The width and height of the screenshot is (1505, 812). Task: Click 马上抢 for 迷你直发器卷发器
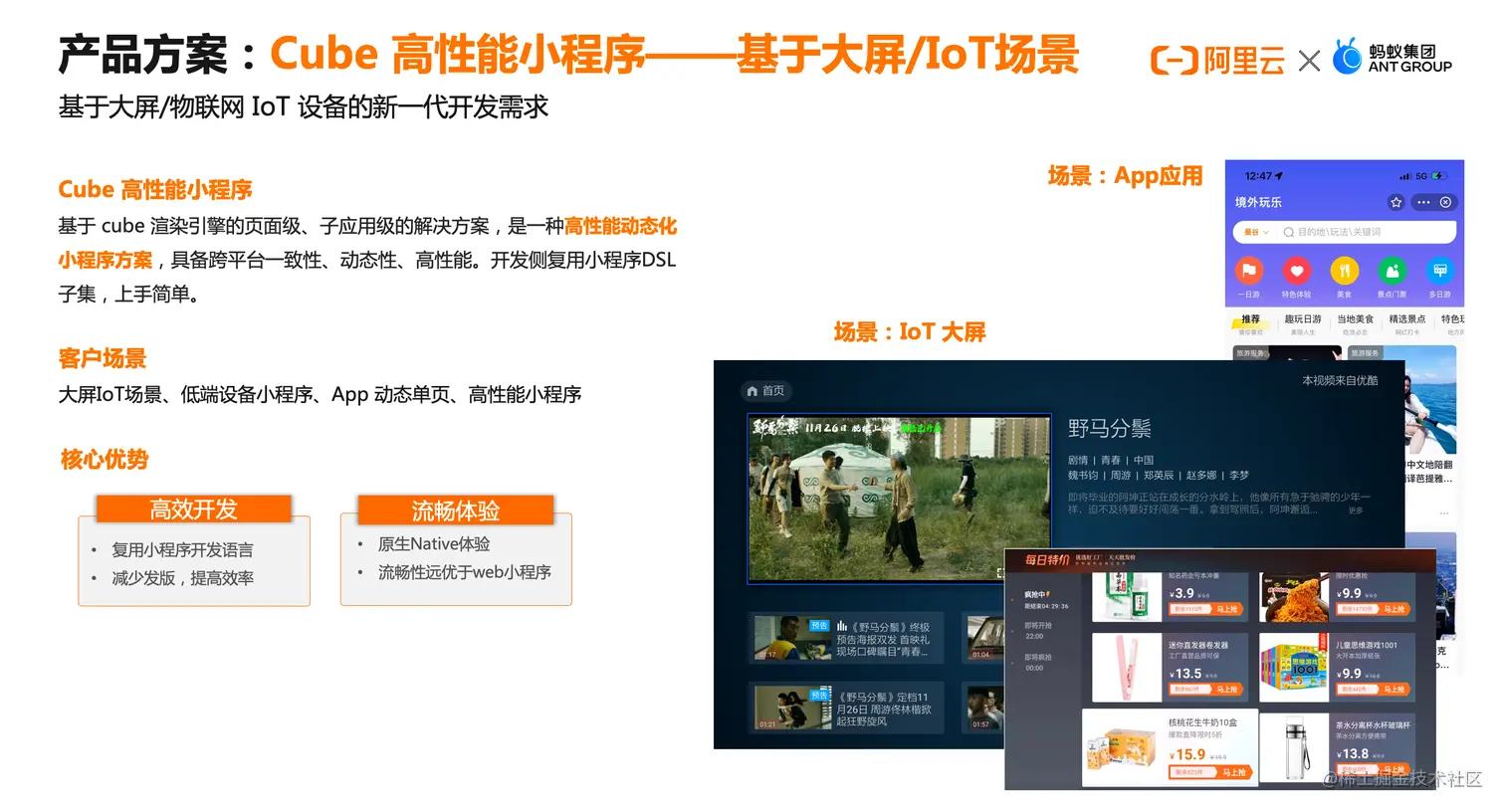tap(1226, 689)
